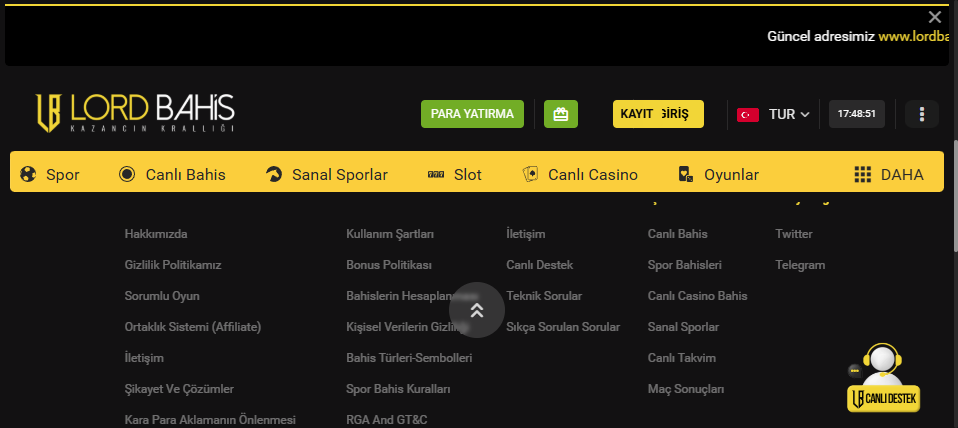Select Canlı Bahis in navigation bar
Screen dimensions: 958x428
coord(172,175)
